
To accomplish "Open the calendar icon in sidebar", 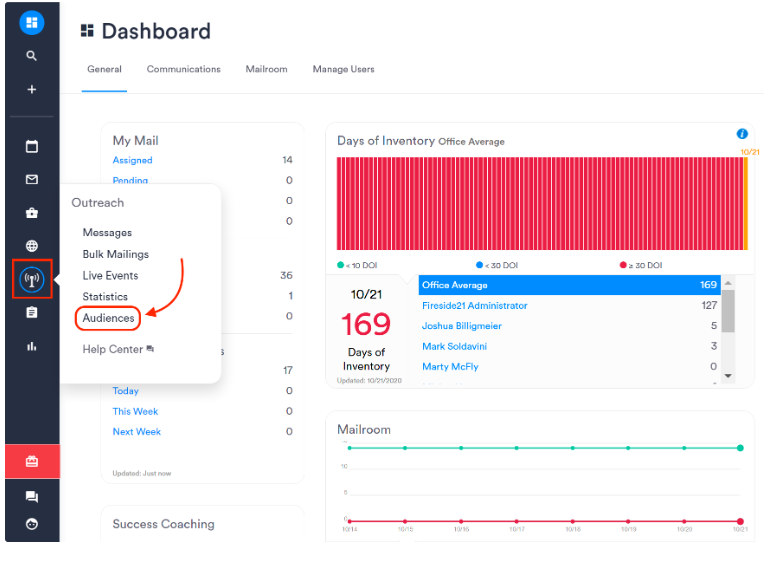I will point(31,146).
